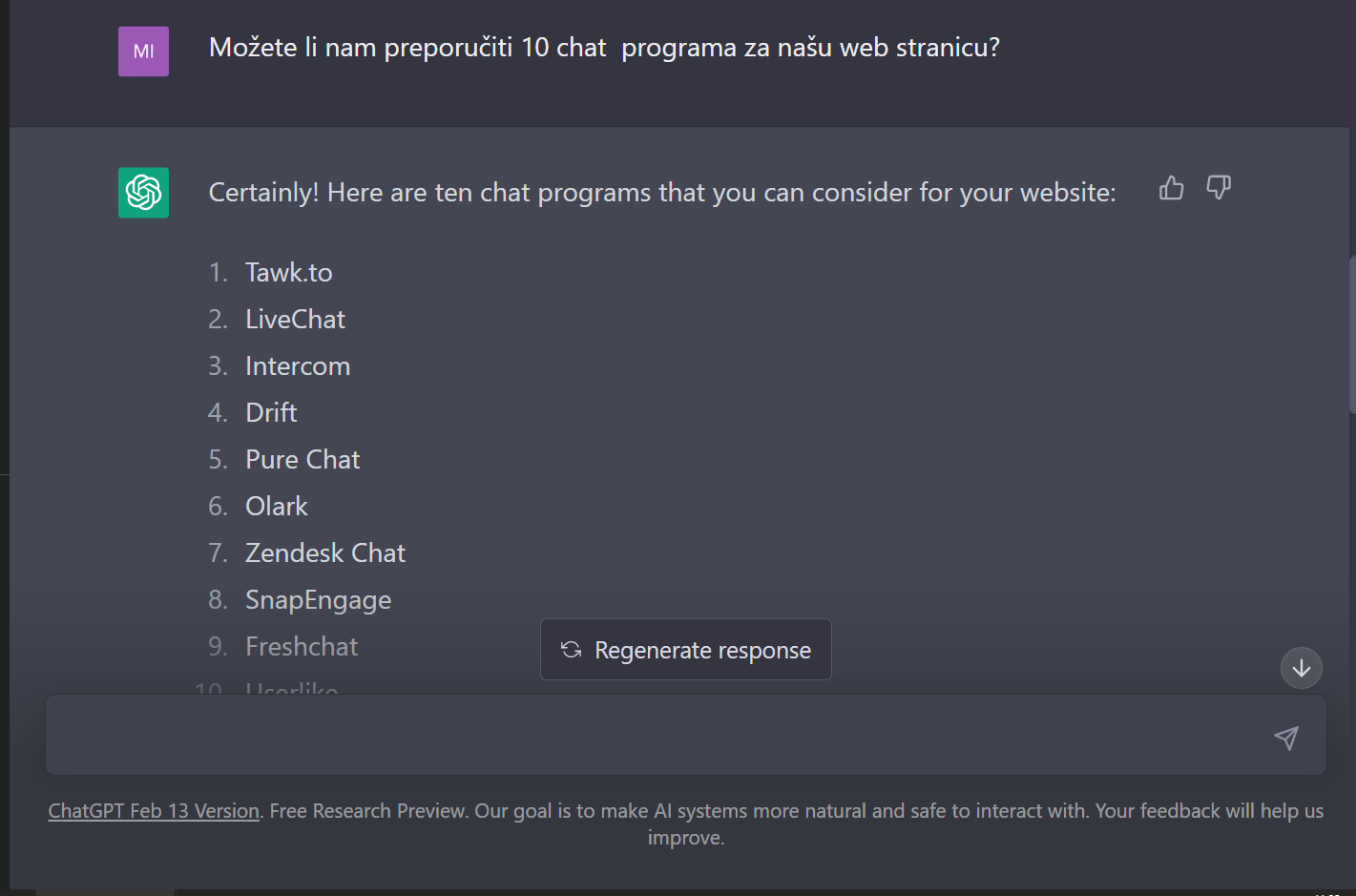
Task: Select the LiveChat list entry
Action: [295, 320]
